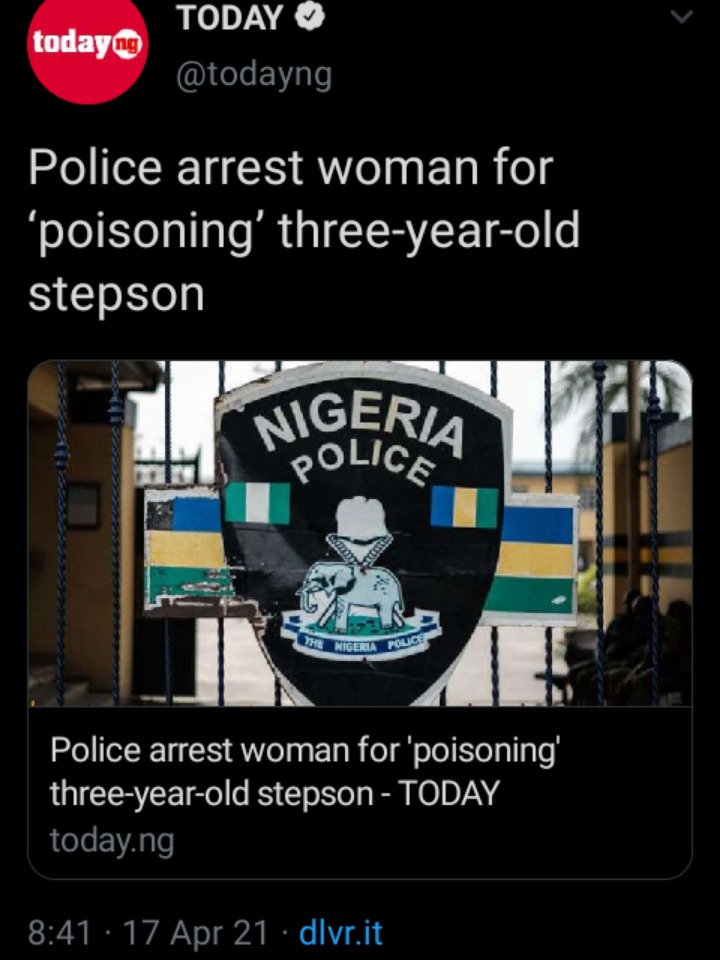Click the 8:41 timestamp
720x960 pixels.
pos(59,933)
